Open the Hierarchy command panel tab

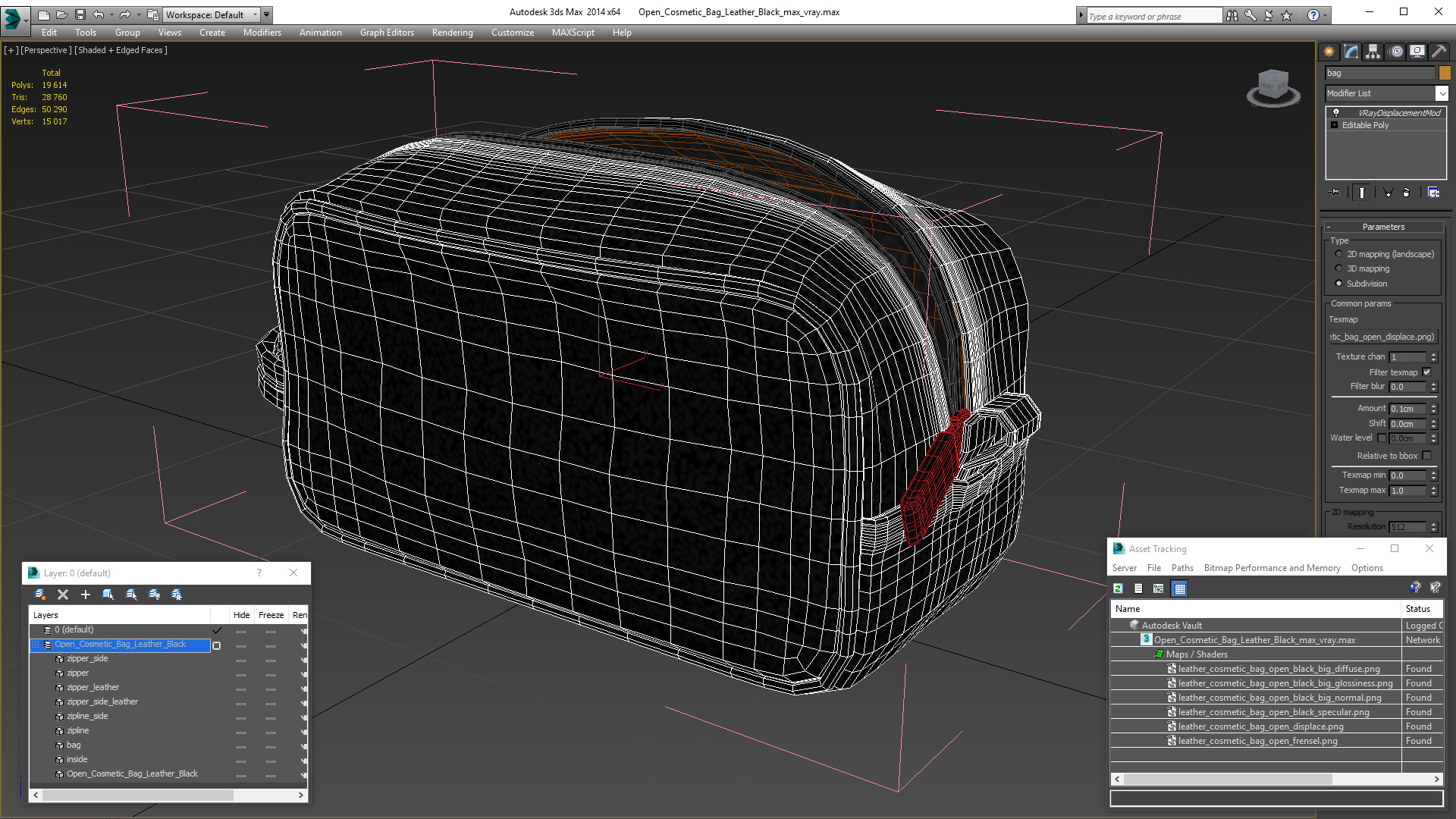tap(1373, 52)
